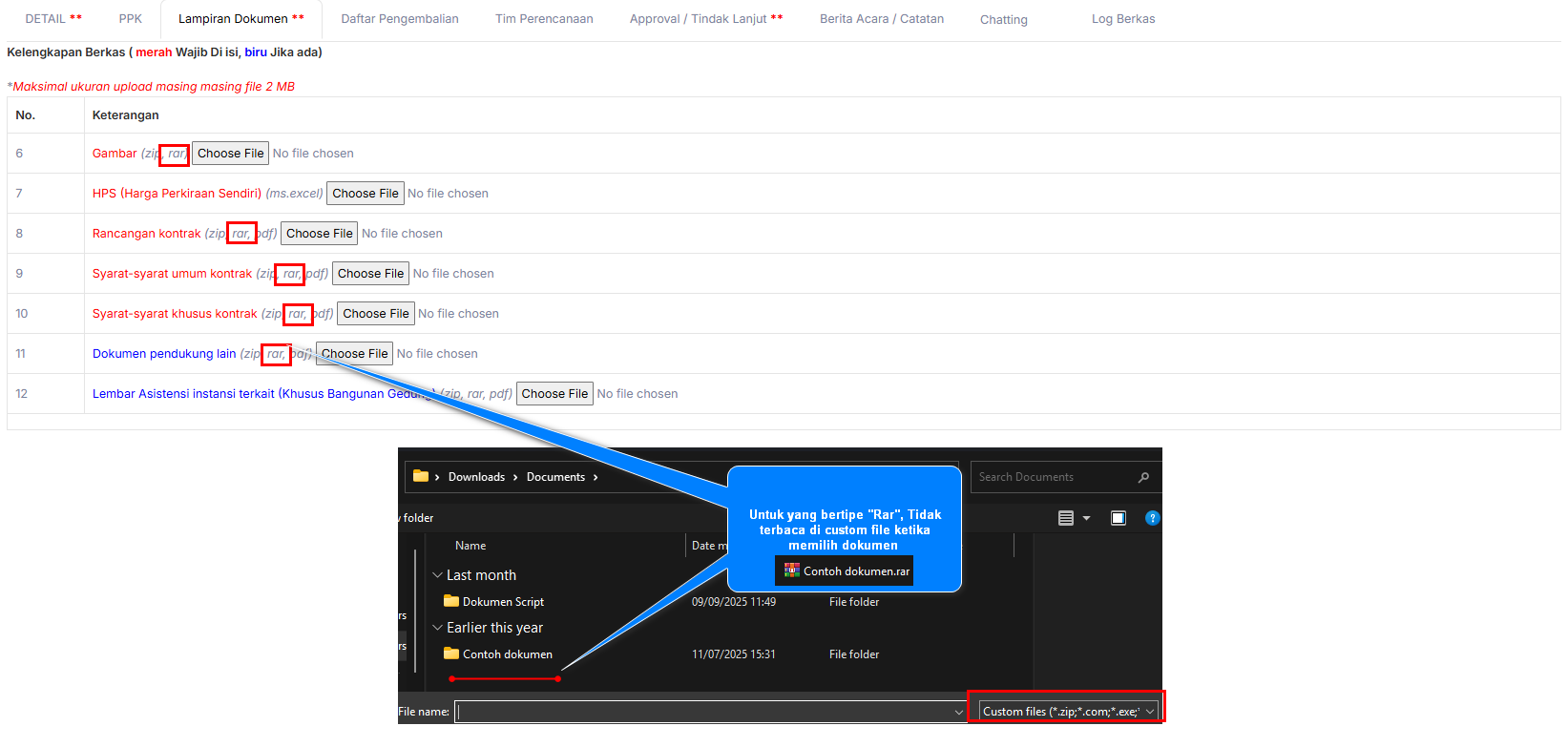The height and width of the screenshot is (747, 1568).
Task: Switch to the Approval / Tindak Lanjut tab
Action: point(705,19)
